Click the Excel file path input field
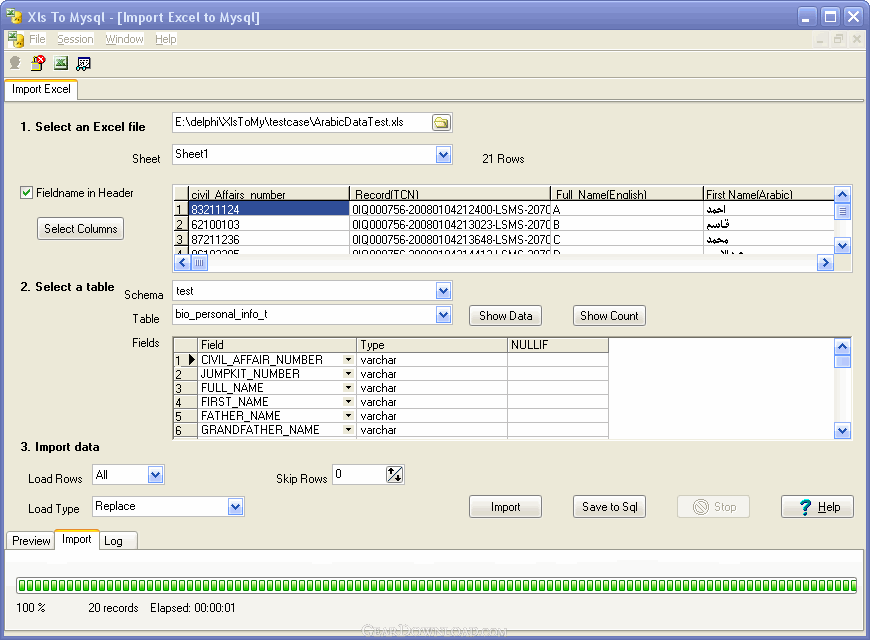The height and width of the screenshot is (640, 870). (x=302, y=123)
